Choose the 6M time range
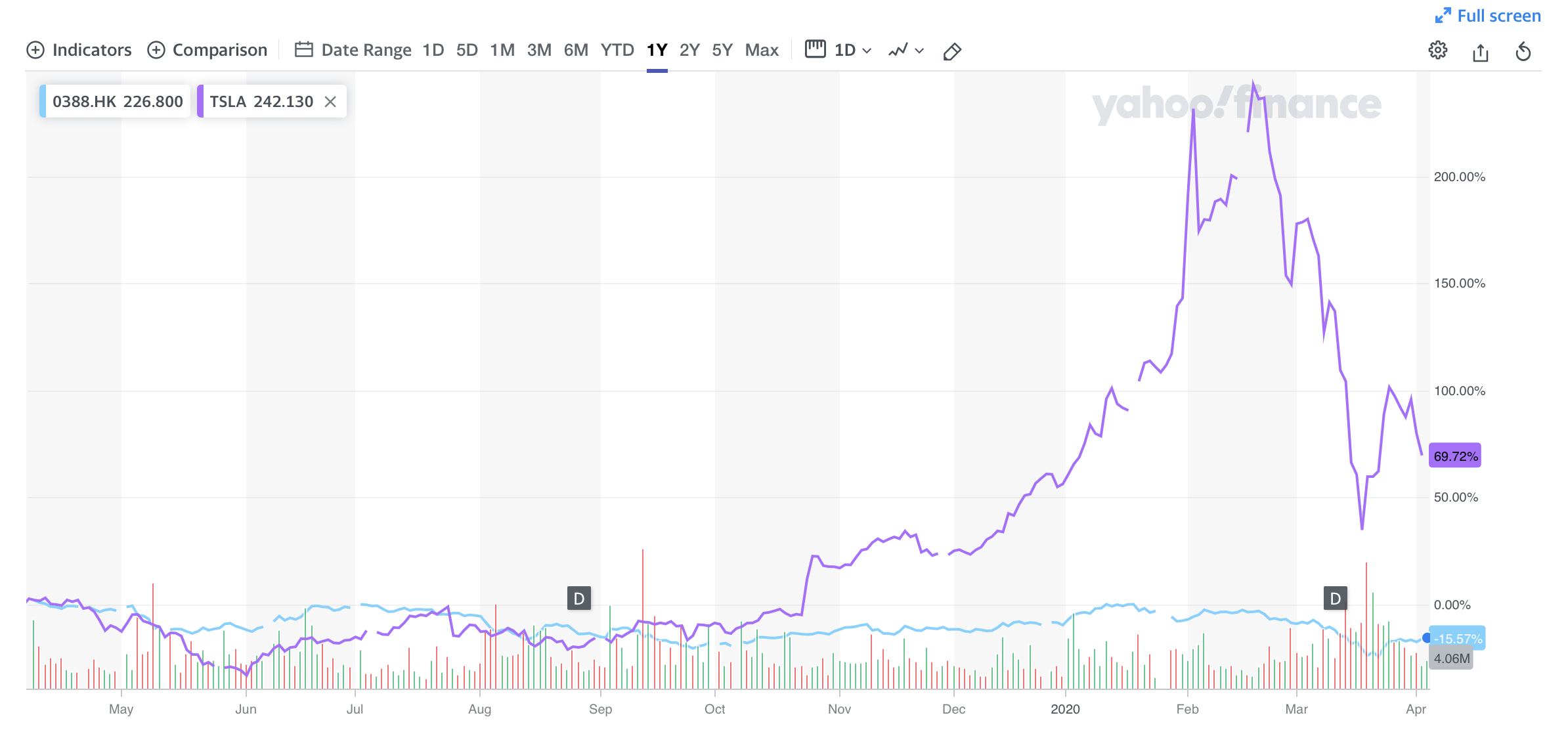This screenshot has height=730, width=1568. pos(576,51)
